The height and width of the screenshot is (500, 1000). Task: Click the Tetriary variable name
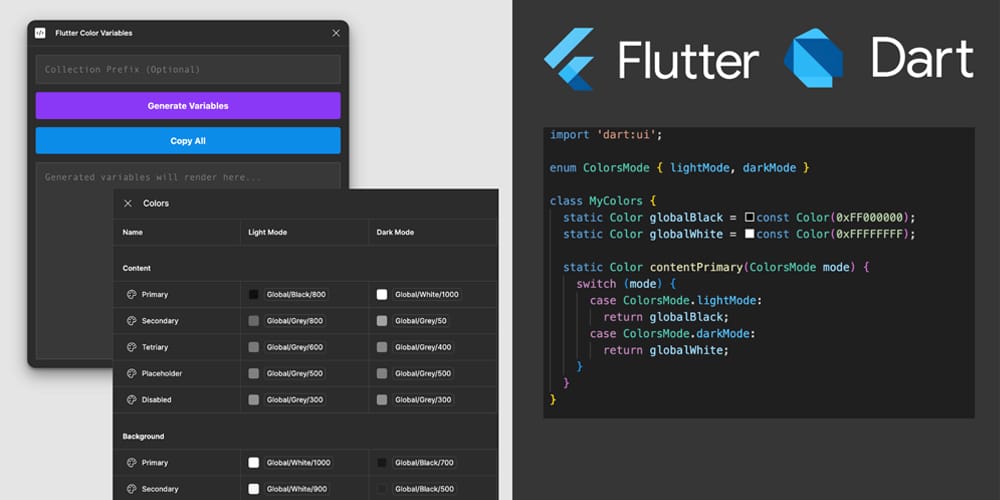(155, 347)
